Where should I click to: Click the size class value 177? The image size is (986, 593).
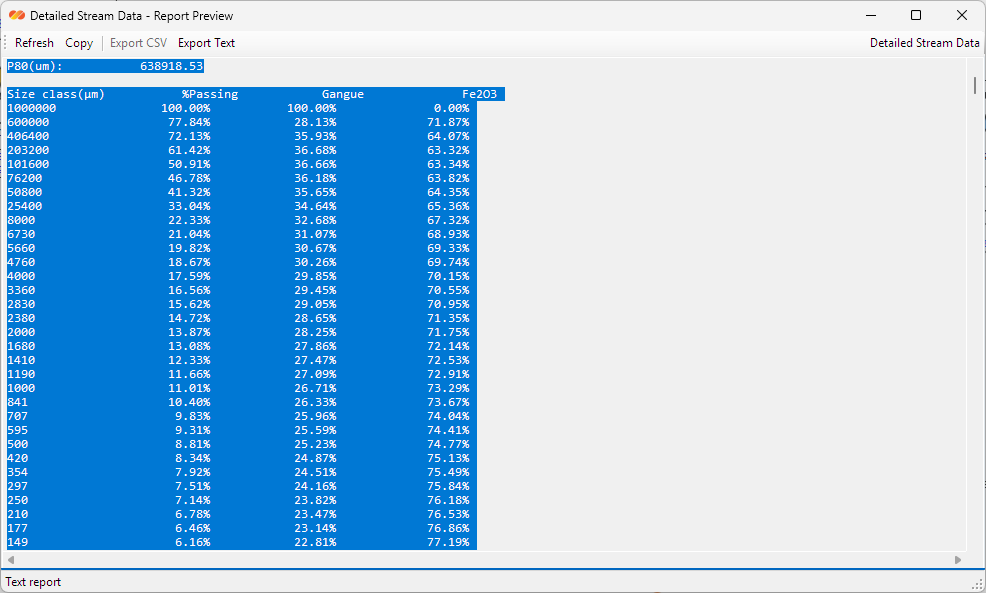click(18, 528)
